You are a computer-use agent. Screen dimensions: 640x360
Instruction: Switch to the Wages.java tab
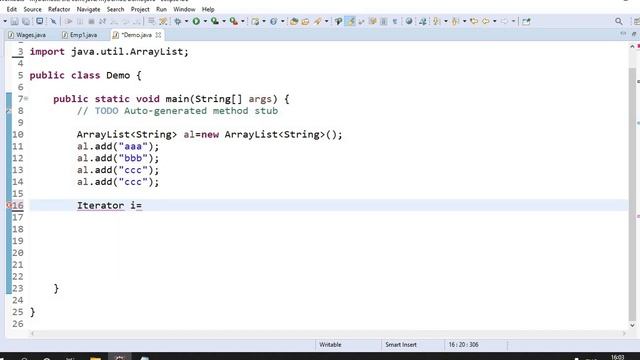(x=27, y=35)
